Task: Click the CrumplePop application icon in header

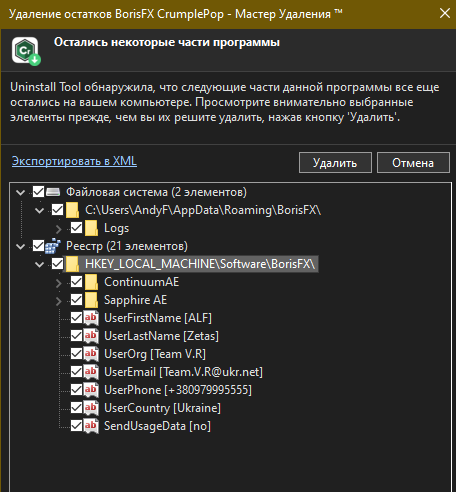Action: pos(26,51)
